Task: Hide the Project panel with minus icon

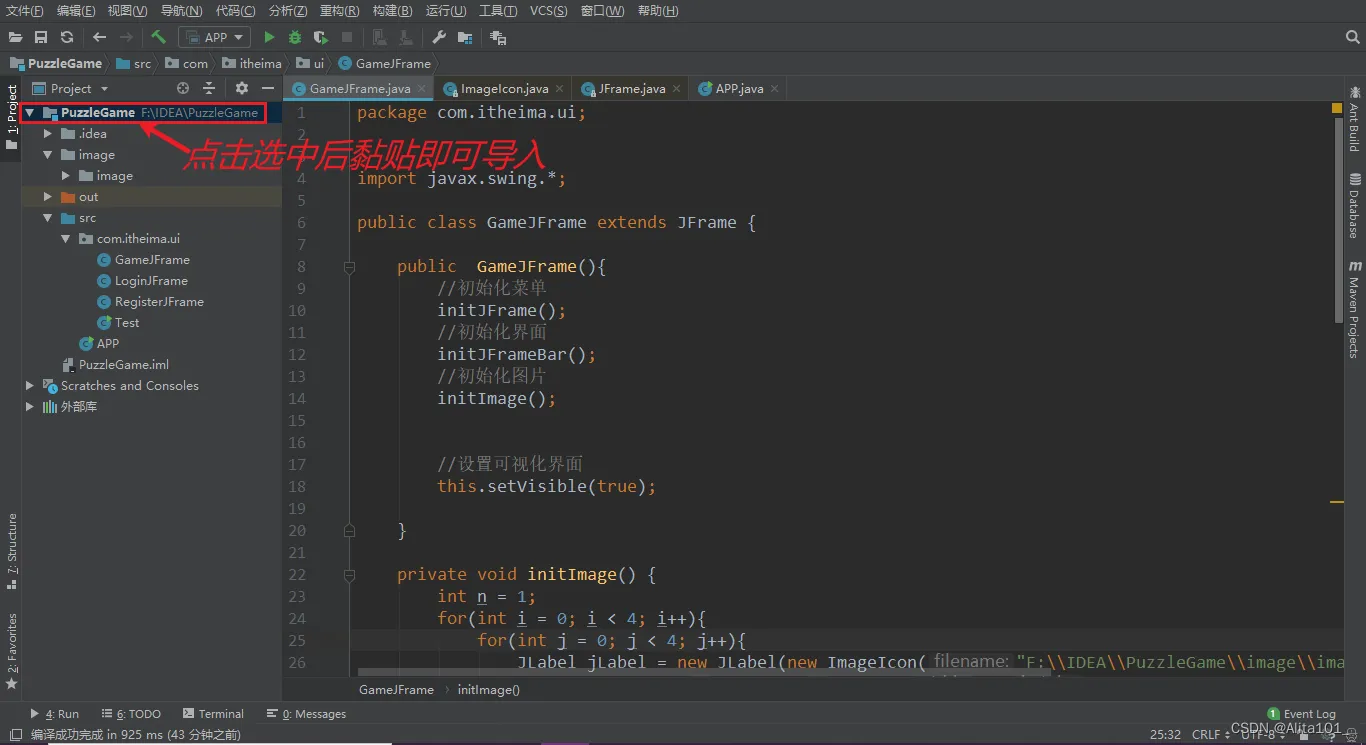Action: pyautogui.click(x=267, y=88)
